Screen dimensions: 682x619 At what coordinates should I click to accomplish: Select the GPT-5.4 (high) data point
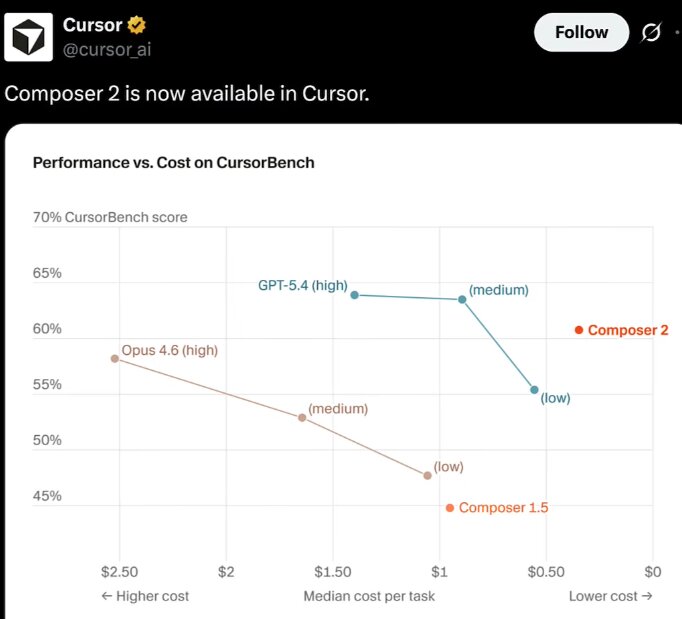click(355, 294)
